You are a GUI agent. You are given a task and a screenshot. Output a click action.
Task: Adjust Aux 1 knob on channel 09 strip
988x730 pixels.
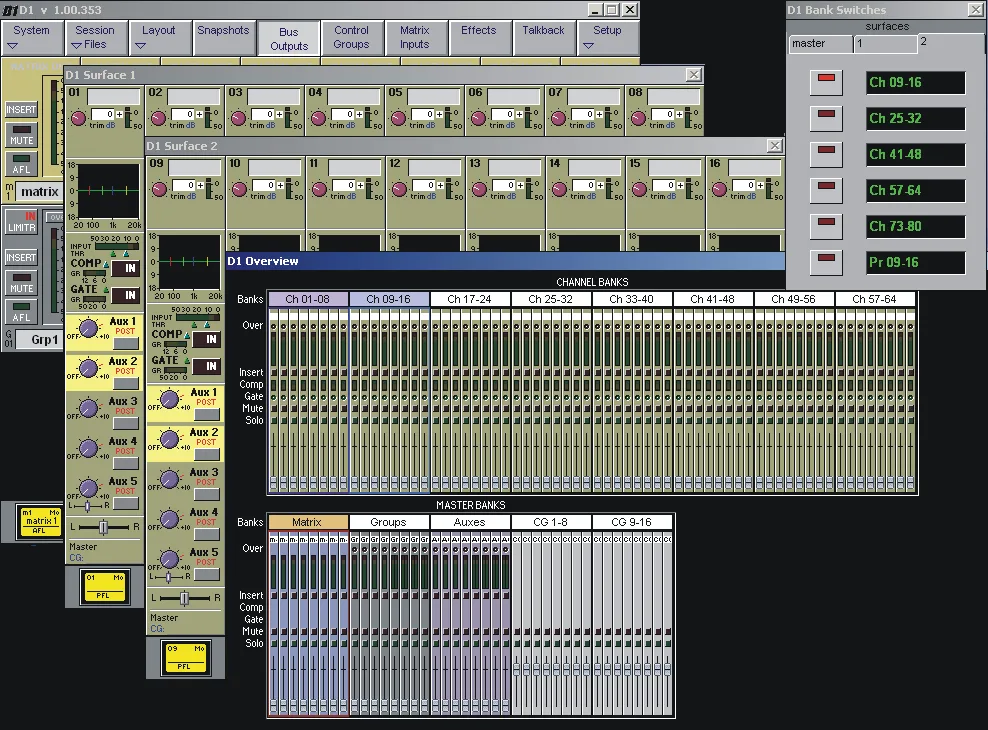(169, 399)
